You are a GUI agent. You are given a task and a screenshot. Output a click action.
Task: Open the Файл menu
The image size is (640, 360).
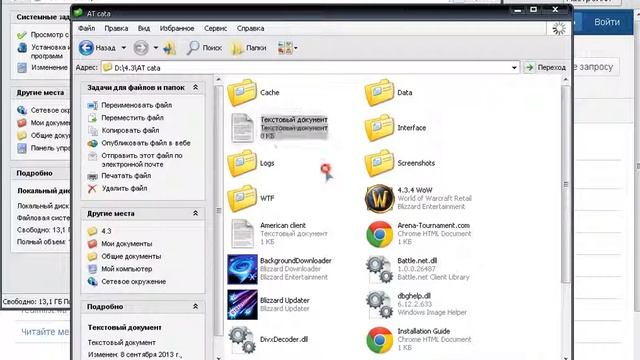coord(87,28)
